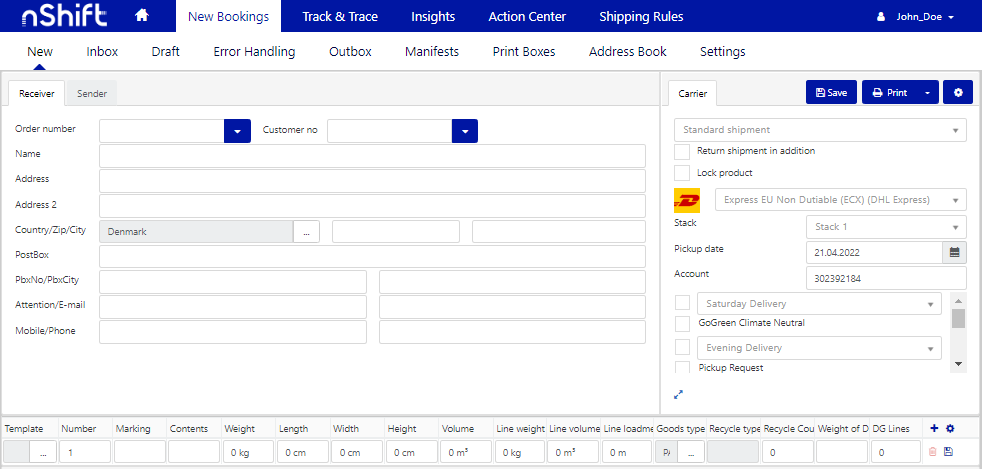982x469 pixels.
Task: Expand the Print button's dropdown arrow
Action: tap(927, 93)
